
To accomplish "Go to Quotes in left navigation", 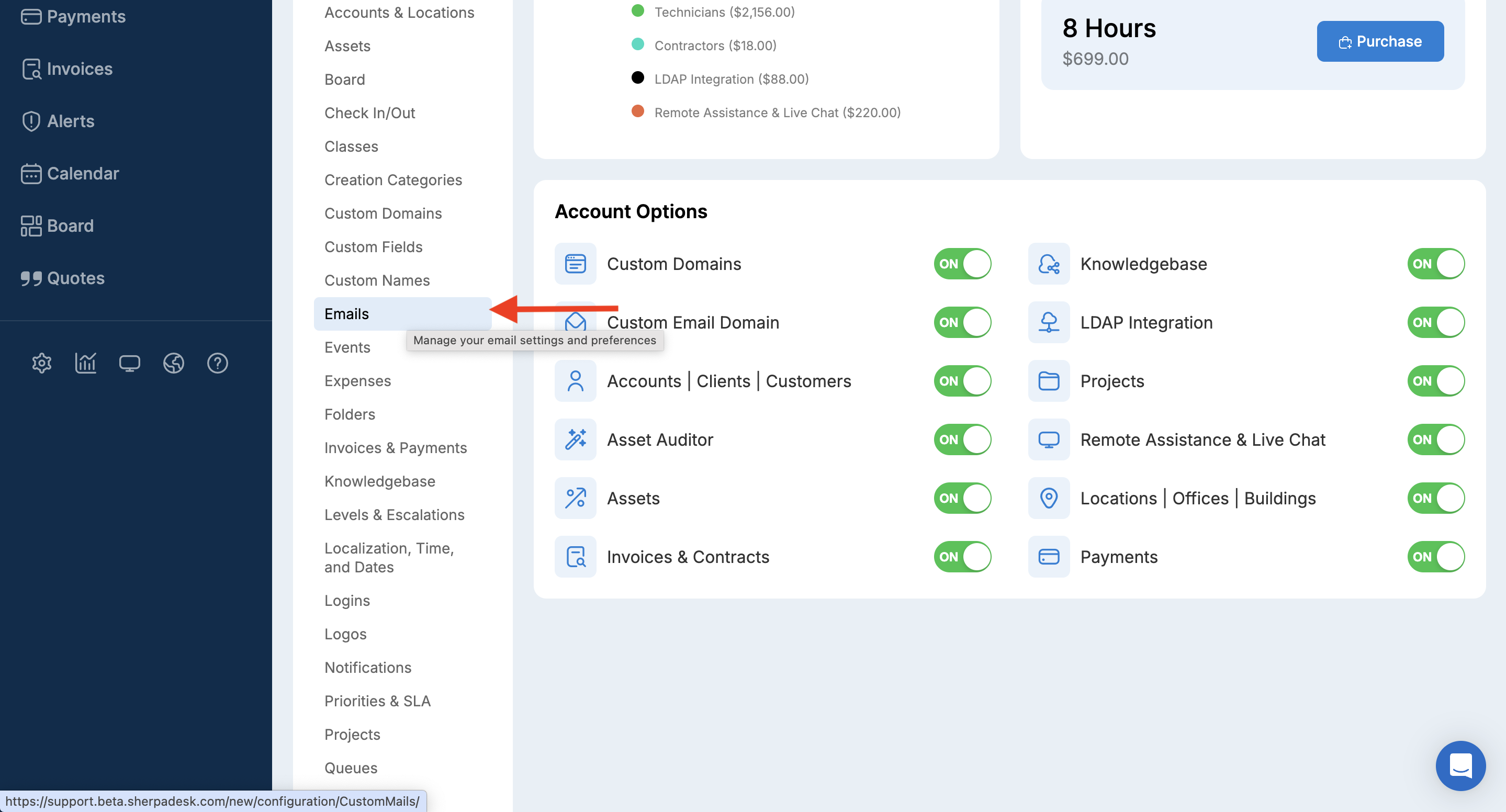I will [75, 278].
